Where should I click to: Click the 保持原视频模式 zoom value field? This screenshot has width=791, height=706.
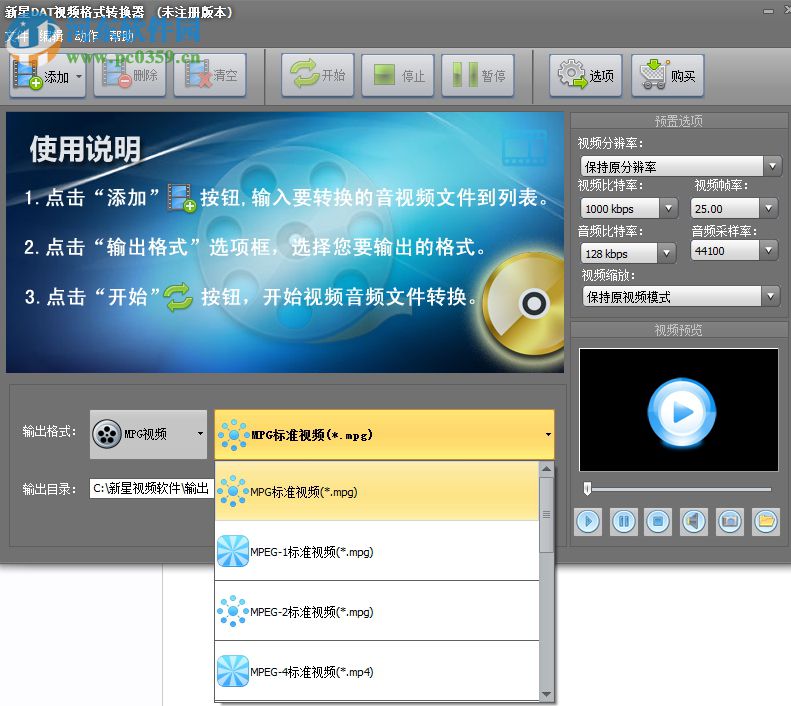[672, 297]
